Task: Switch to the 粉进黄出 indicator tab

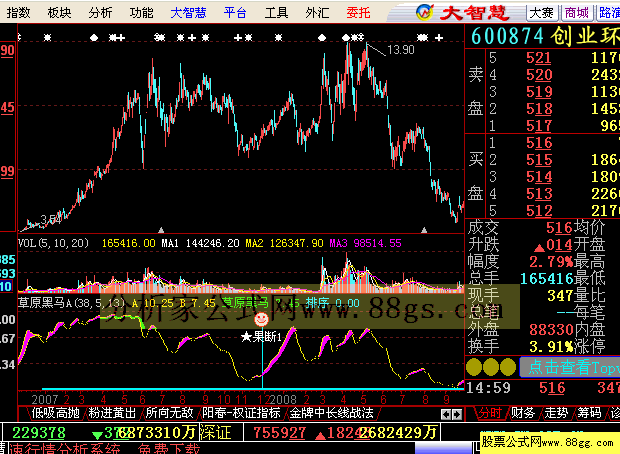Action: [x=112, y=413]
